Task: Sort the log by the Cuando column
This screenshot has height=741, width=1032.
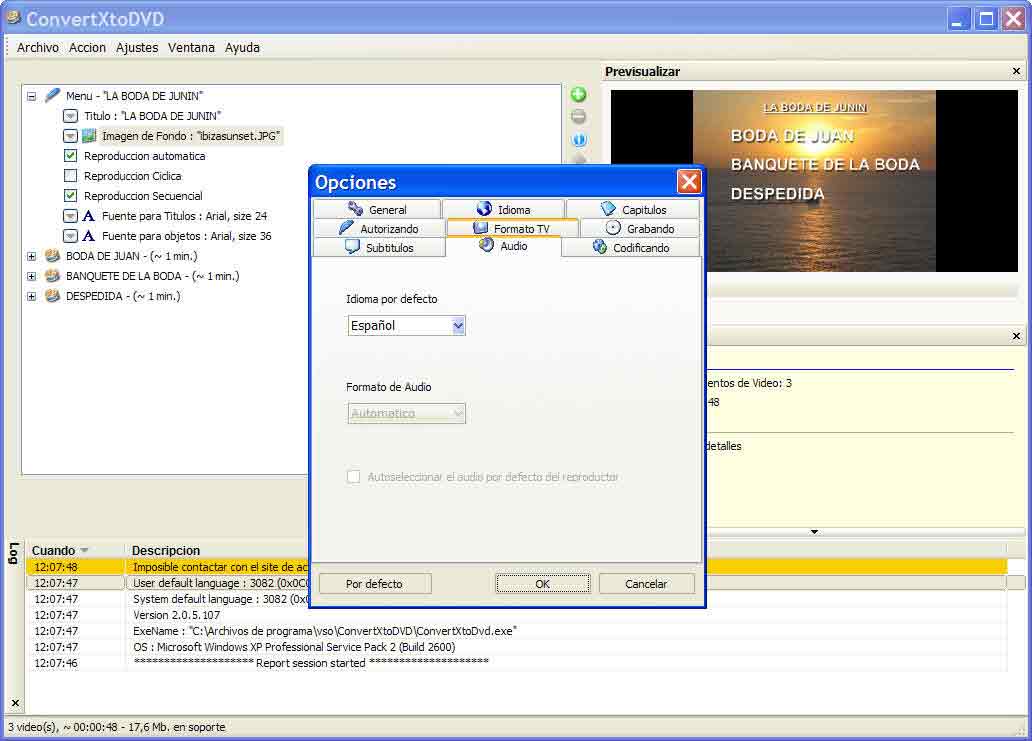Action: click(x=75, y=550)
